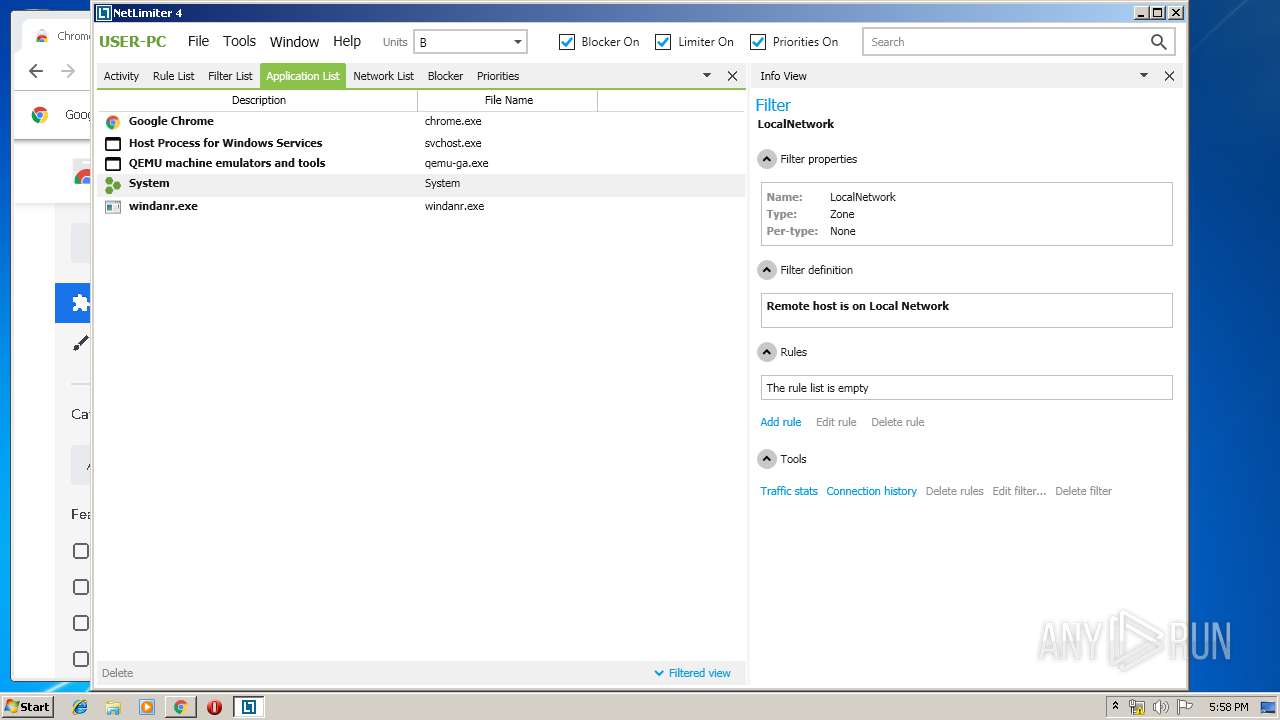Open the Help menu

tap(347, 41)
